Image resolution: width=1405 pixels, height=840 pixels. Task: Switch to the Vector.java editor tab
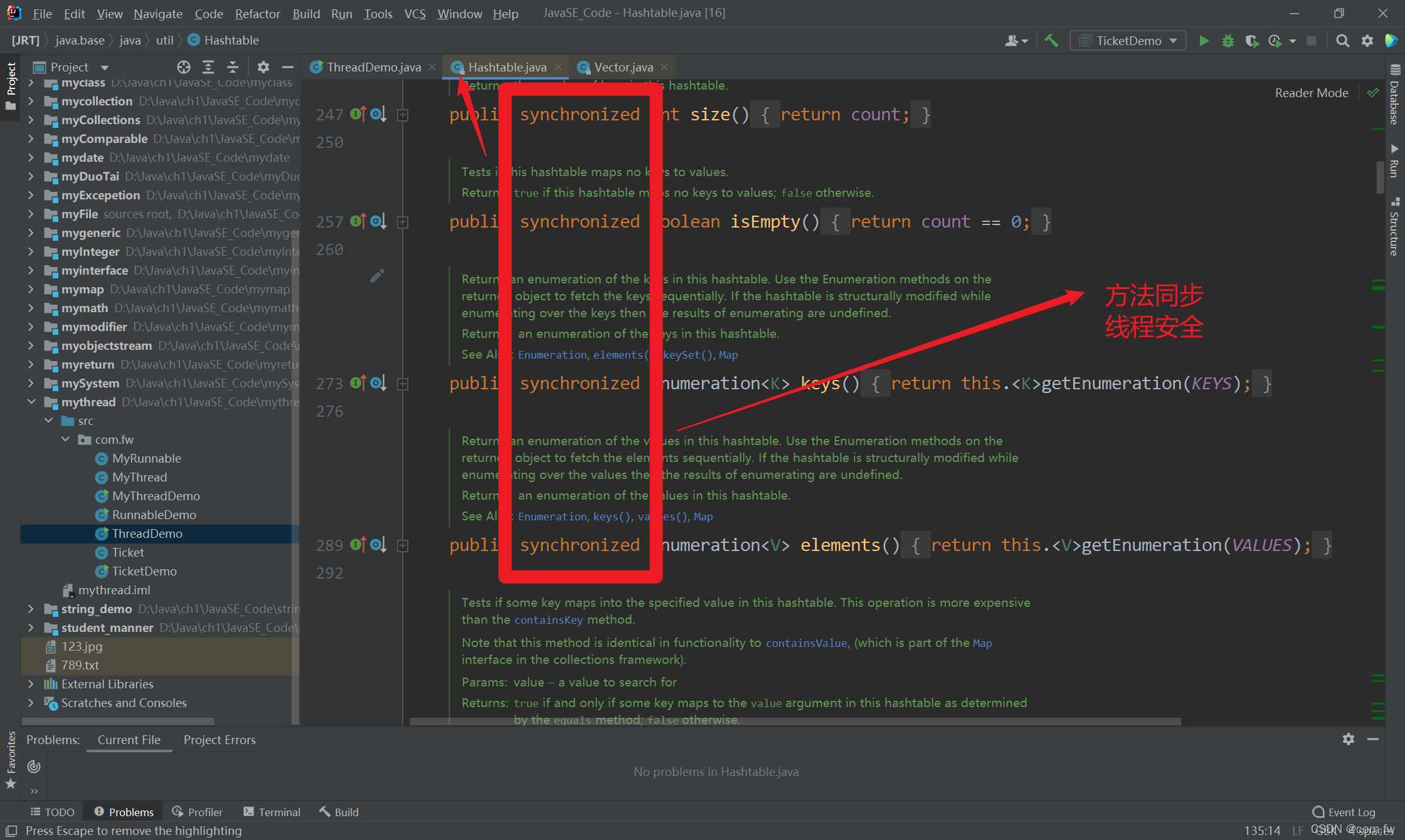[x=623, y=67]
